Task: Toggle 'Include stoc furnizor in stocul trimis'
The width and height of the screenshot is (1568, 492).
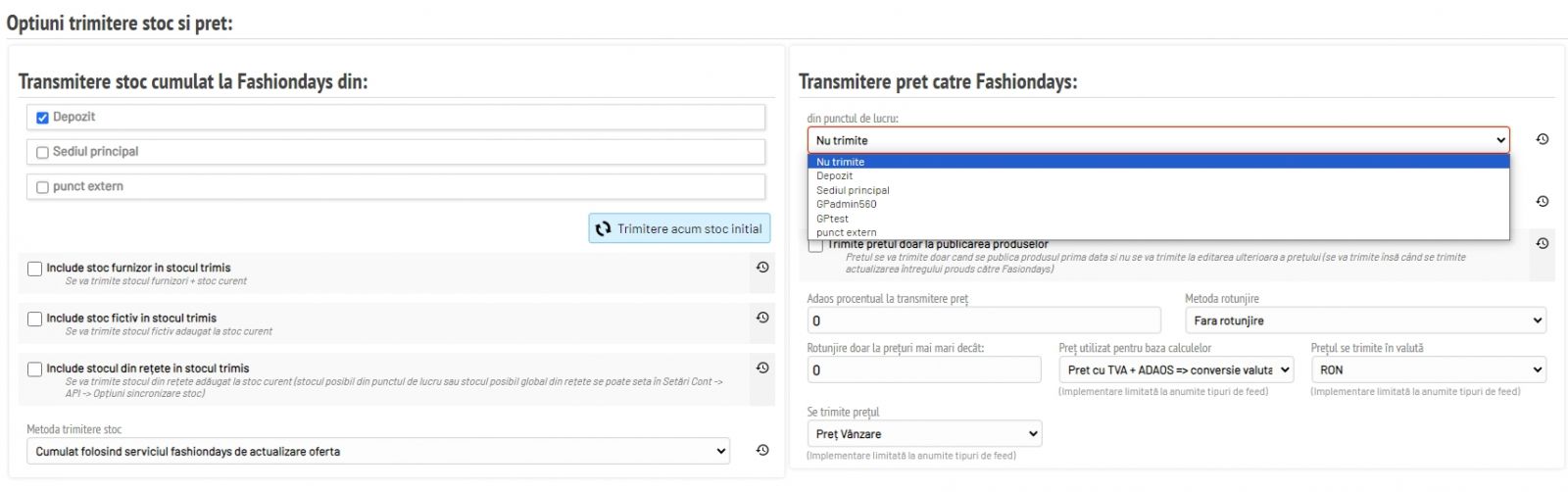Action: point(35,269)
